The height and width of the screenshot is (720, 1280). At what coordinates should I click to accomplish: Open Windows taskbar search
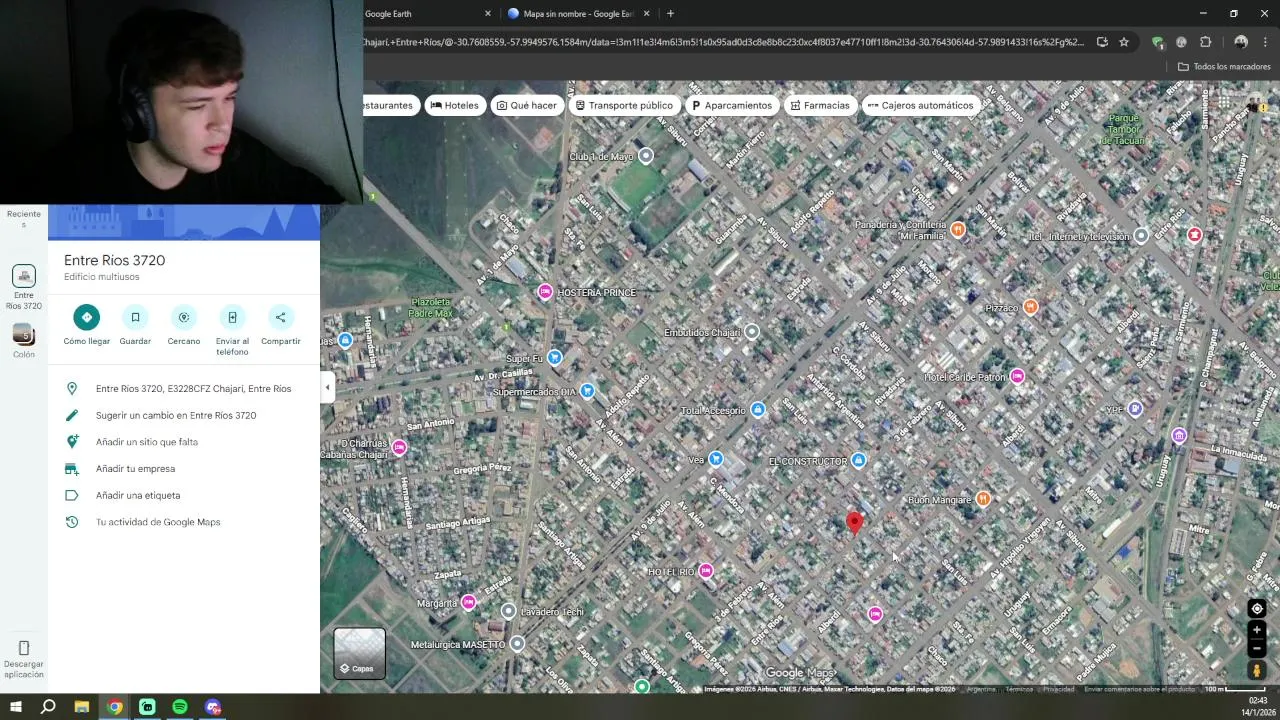[48, 707]
